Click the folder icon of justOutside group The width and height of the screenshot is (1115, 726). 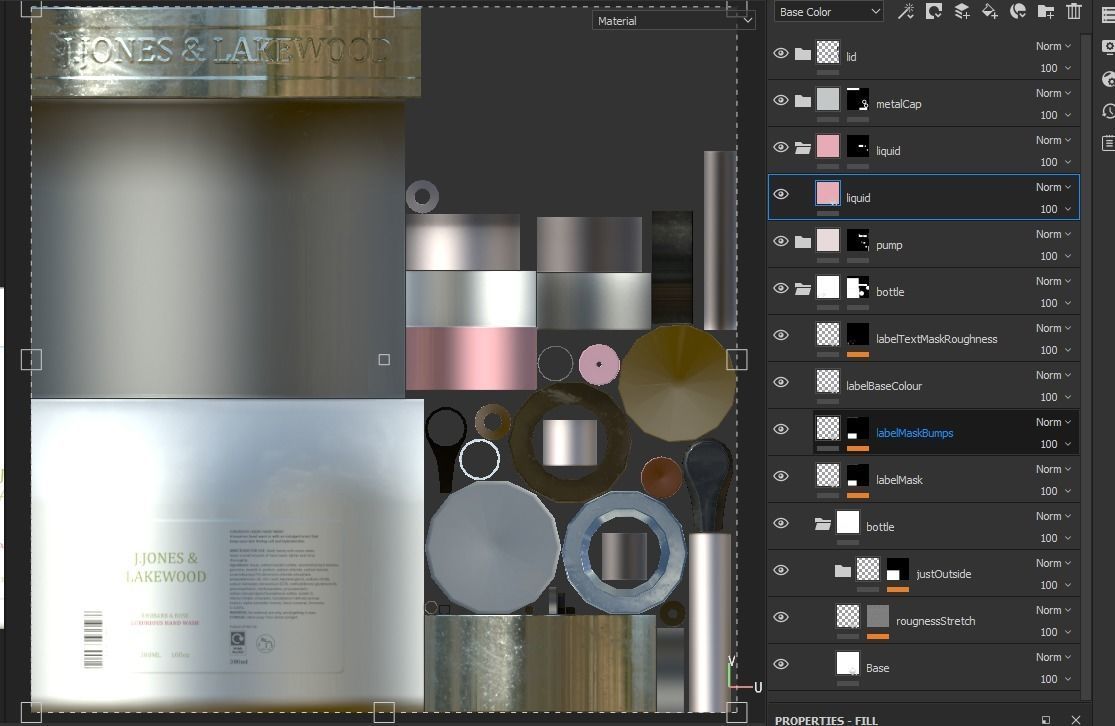pyautogui.click(x=843, y=570)
